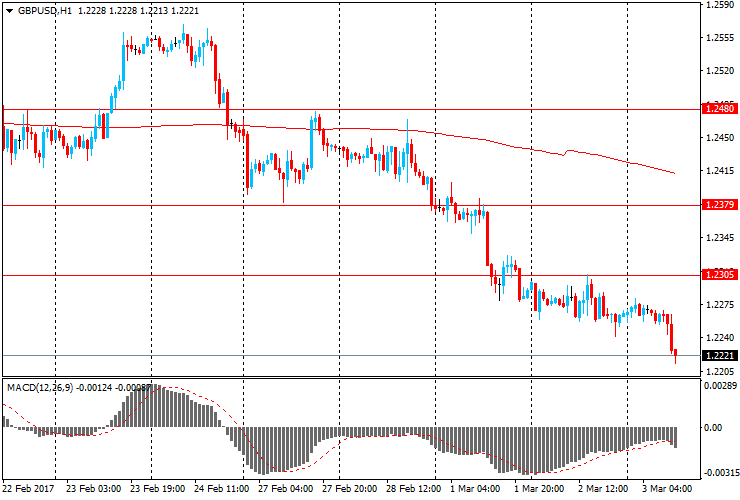
Task: Click the 1.2205 price scale value
Action: (720, 372)
